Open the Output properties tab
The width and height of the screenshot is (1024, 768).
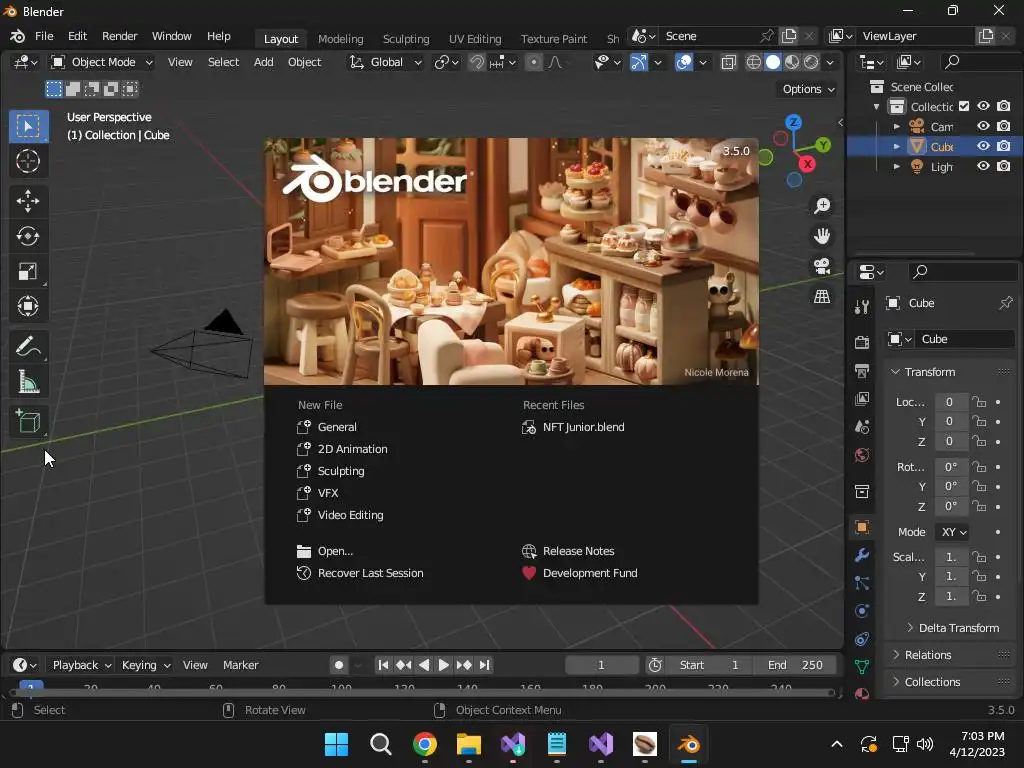[862, 371]
